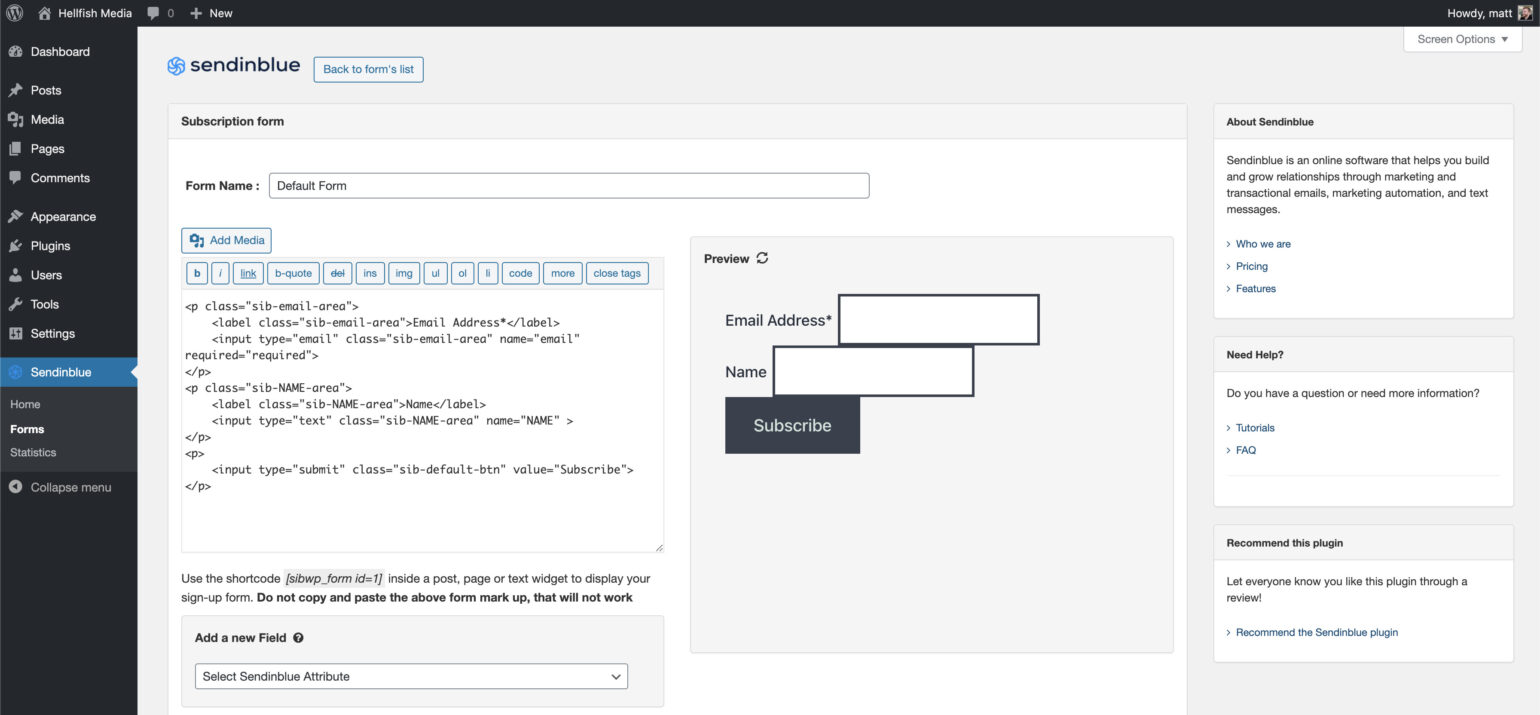Click the close tags button
1540x715 pixels.
(x=617, y=273)
